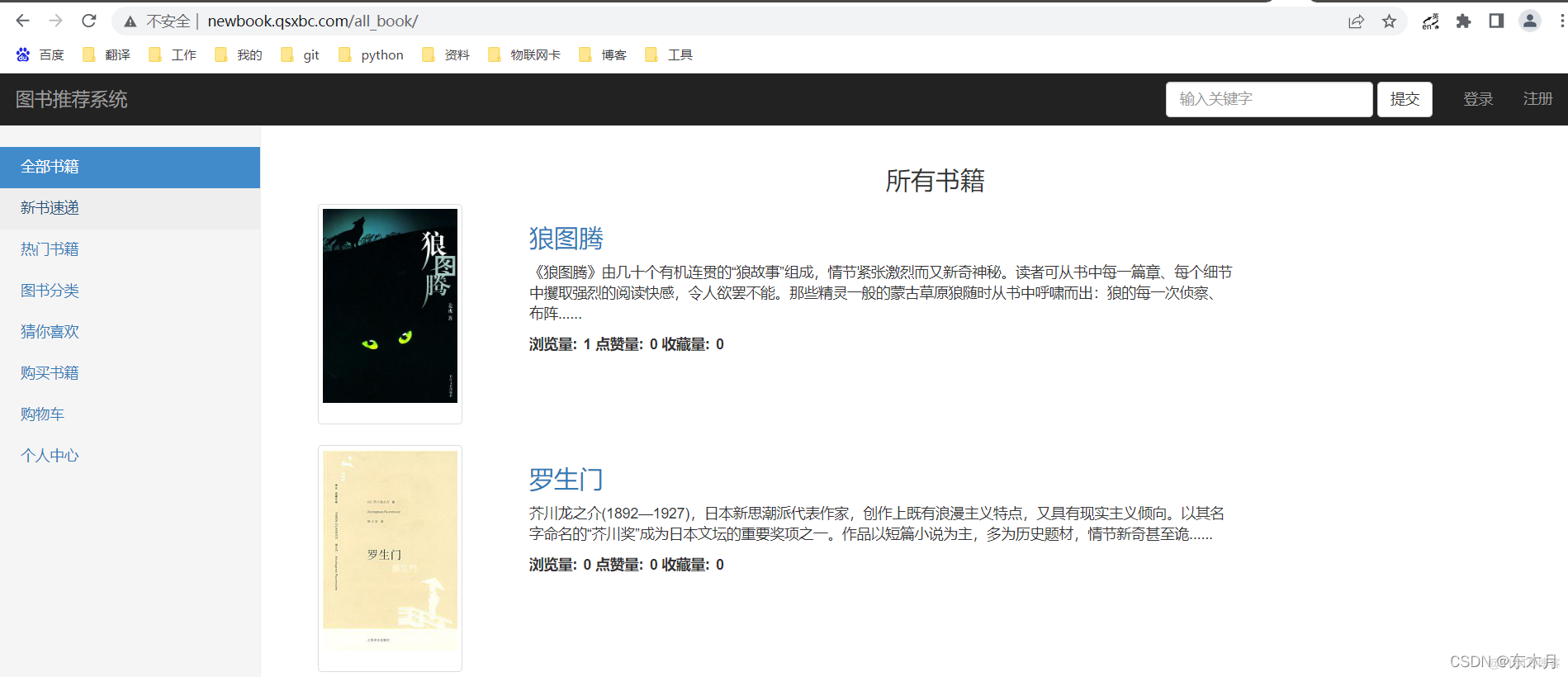Click the 提交 submit button
Image resolution: width=1568 pixels, height=677 pixels.
click(x=1405, y=99)
